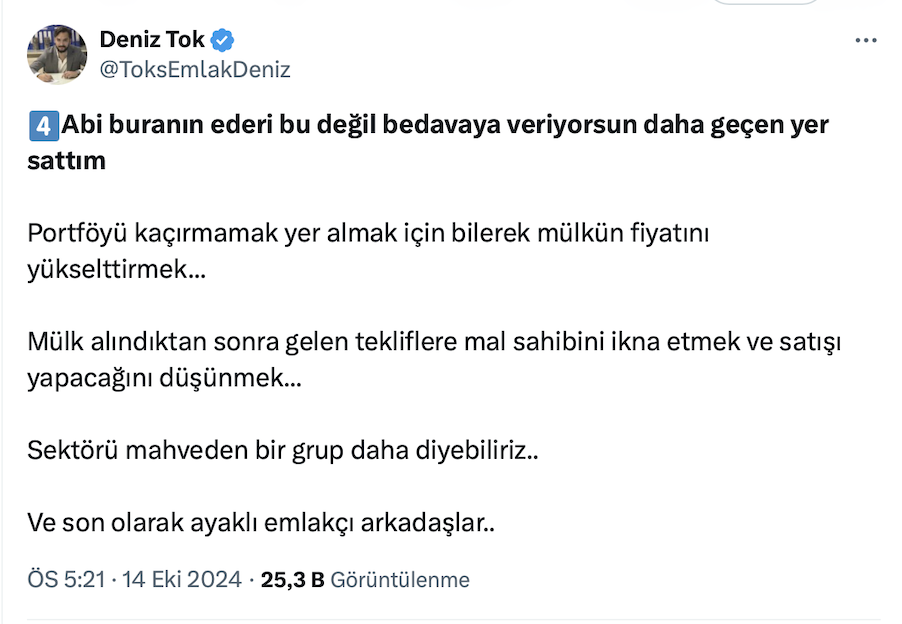902x624 pixels.
Task: Click the line starting "Portföyü kaçırmamak"
Action: [x=368, y=233]
